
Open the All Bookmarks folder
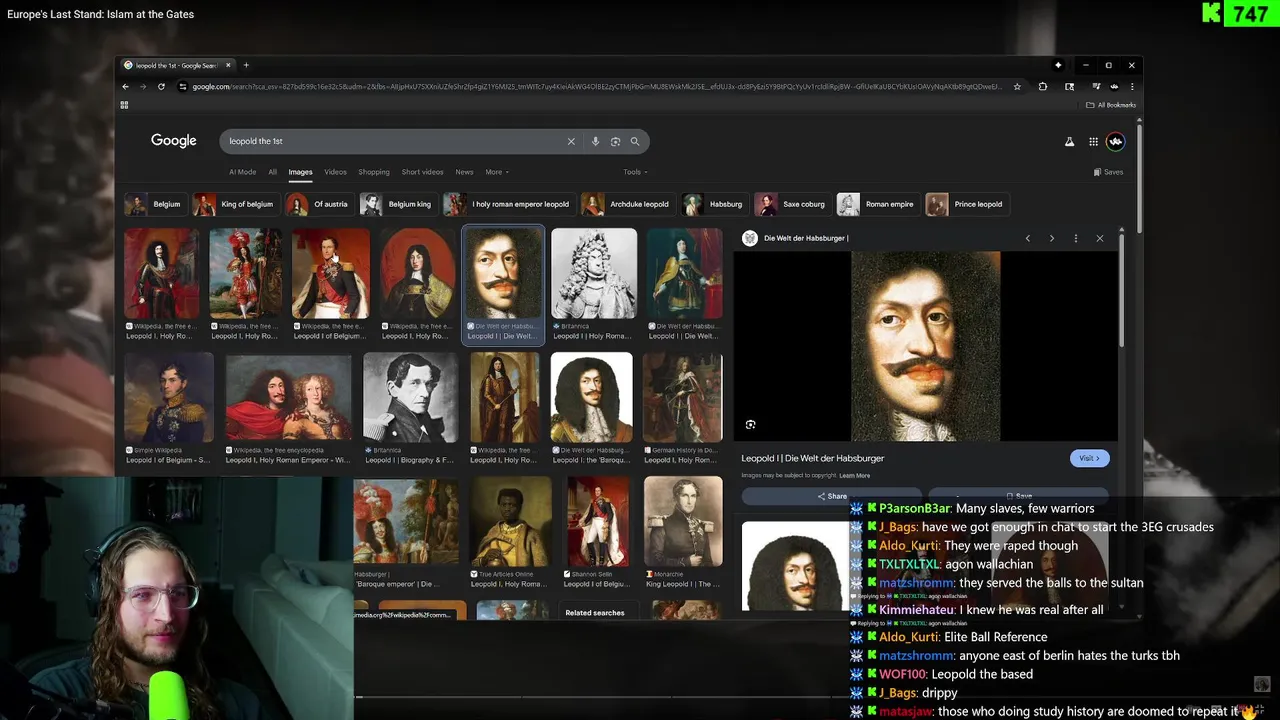point(1111,105)
